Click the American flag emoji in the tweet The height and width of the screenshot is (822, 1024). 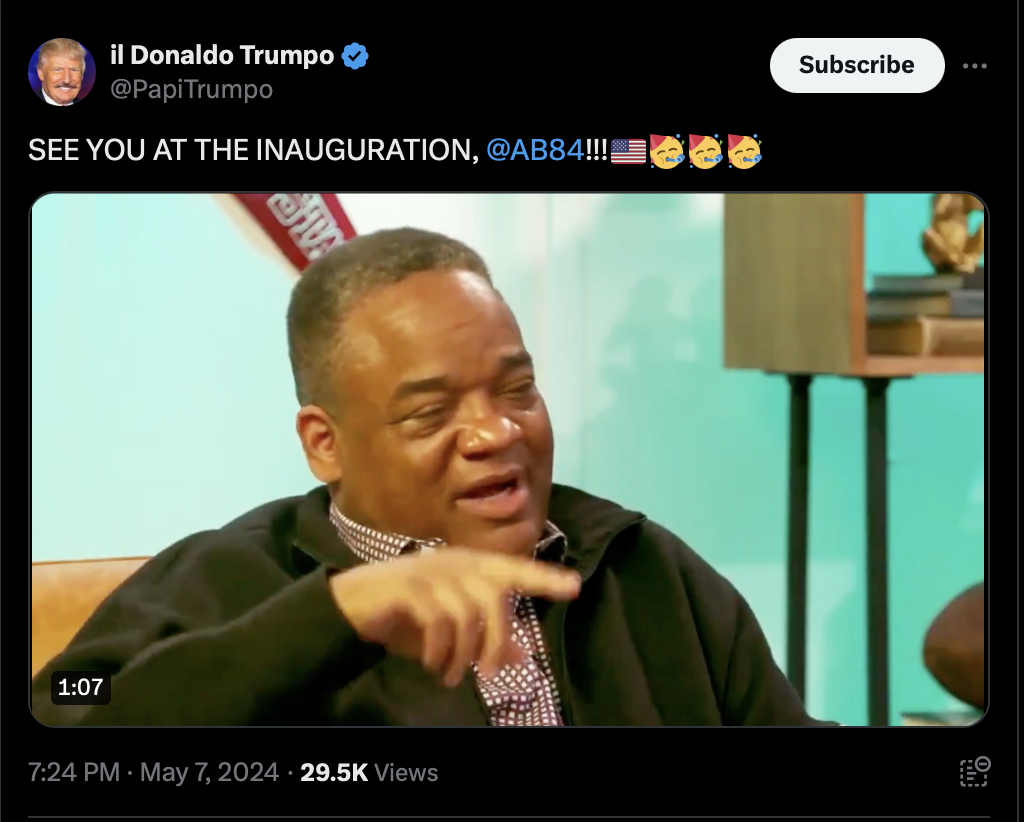(628, 151)
